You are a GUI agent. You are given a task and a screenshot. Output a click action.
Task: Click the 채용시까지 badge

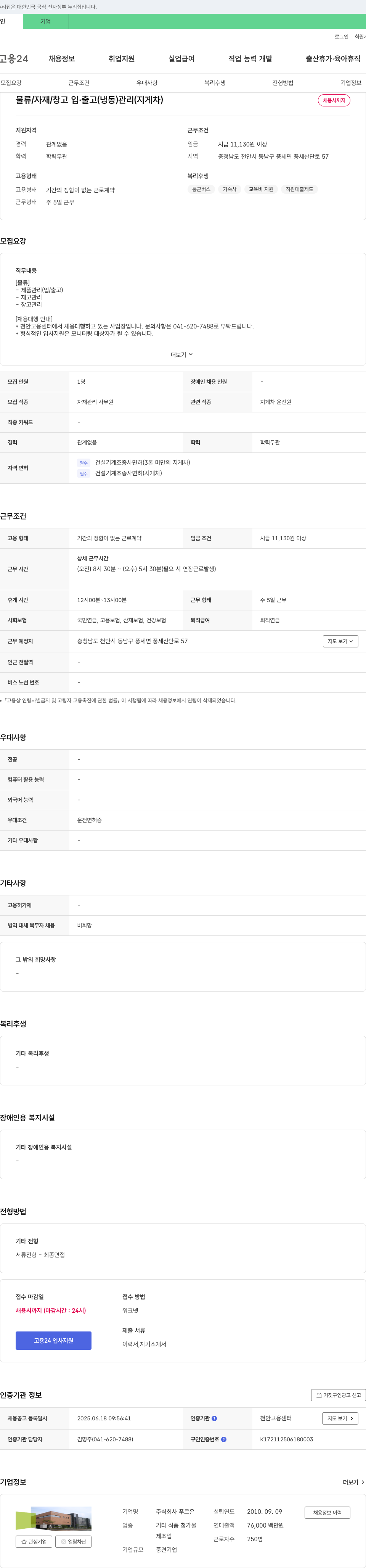coord(334,100)
